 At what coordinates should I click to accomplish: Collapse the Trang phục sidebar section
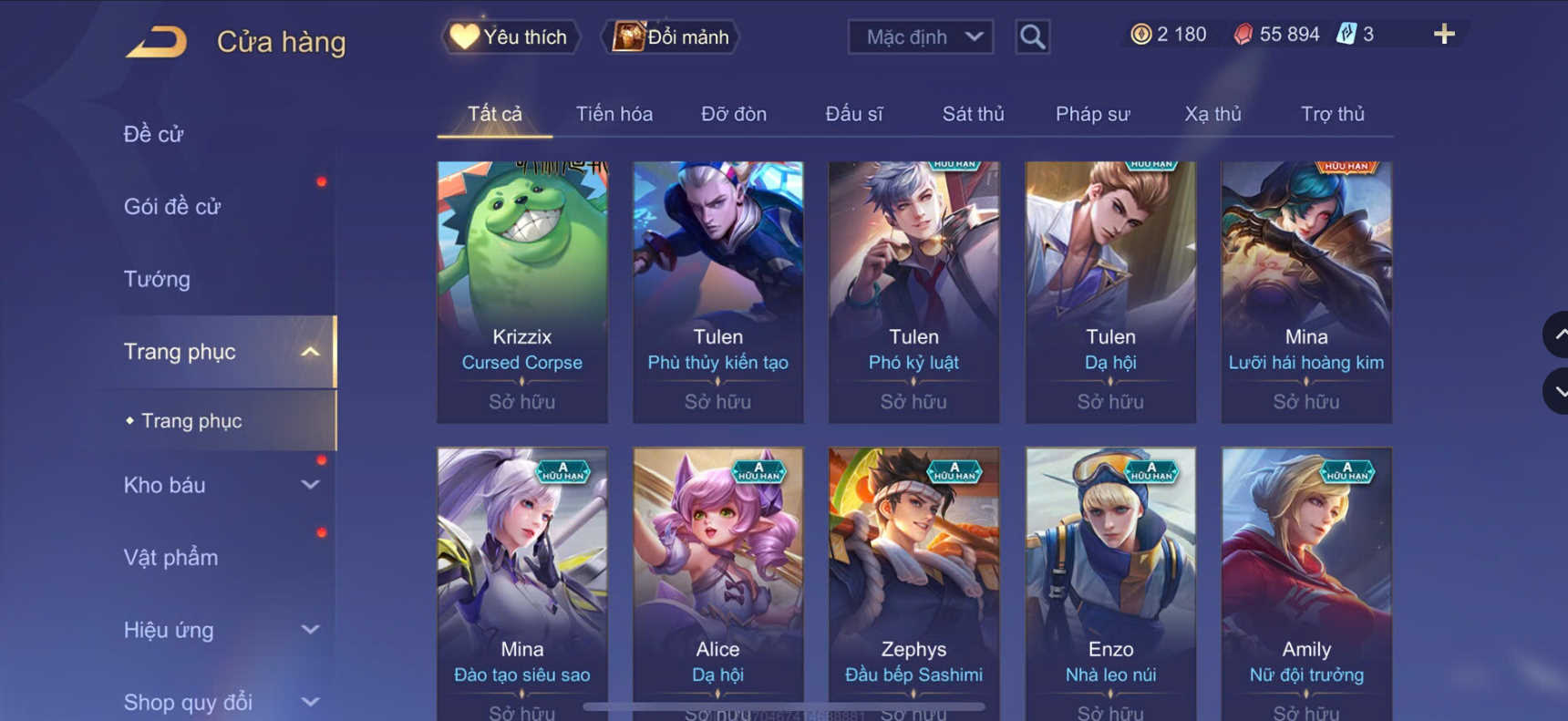[311, 352]
